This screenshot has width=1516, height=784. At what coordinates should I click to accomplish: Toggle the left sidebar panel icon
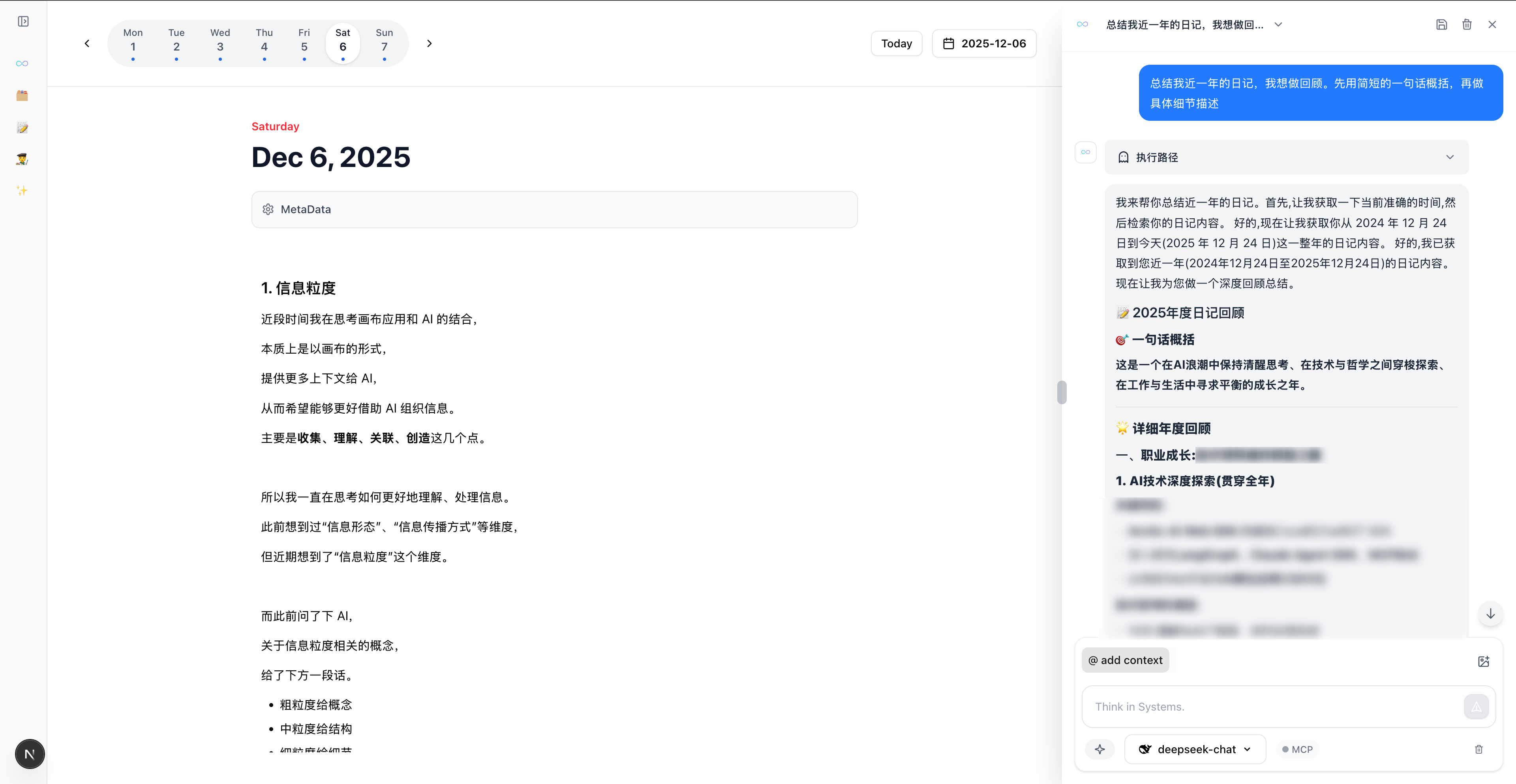point(23,22)
